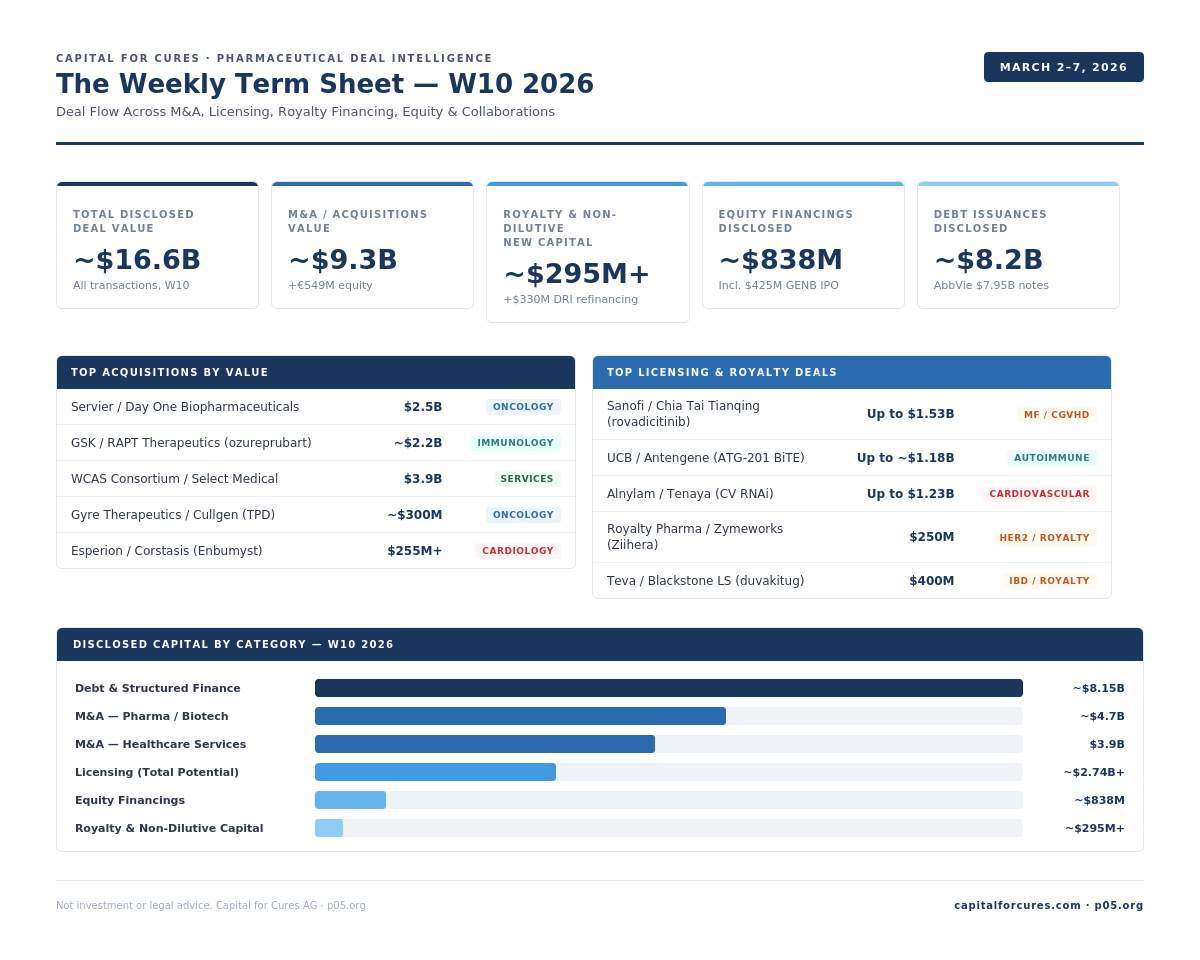Click the ~$295M+ royalty capital card
This screenshot has width=1200, height=960.
click(x=587, y=254)
